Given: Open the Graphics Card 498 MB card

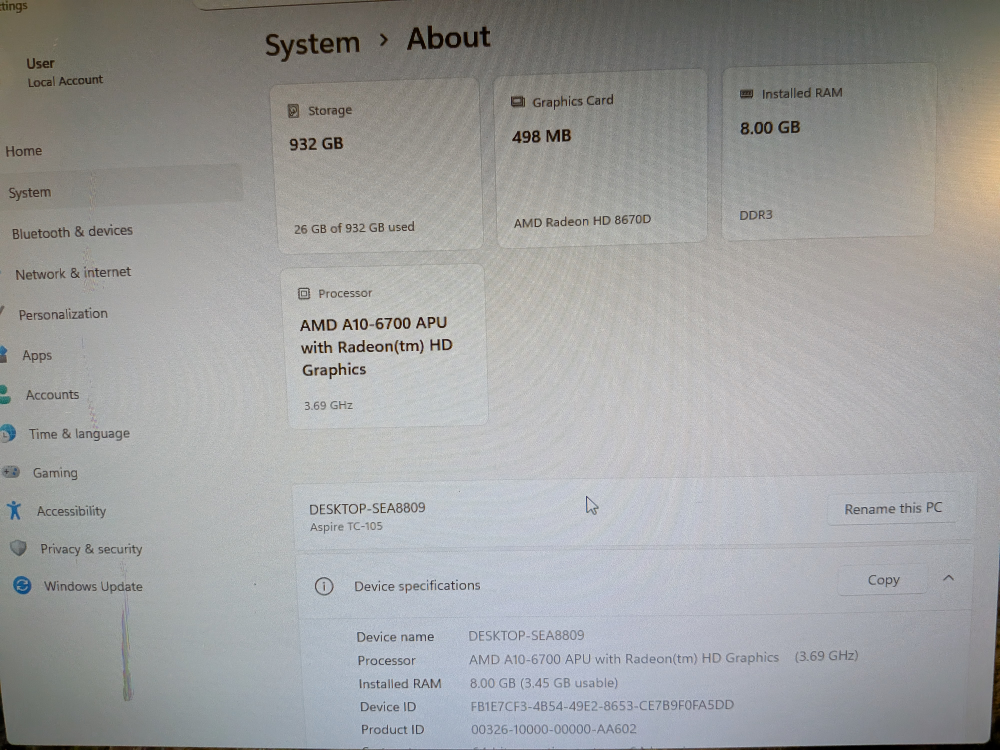Looking at the screenshot, I should pyautogui.click(x=601, y=158).
